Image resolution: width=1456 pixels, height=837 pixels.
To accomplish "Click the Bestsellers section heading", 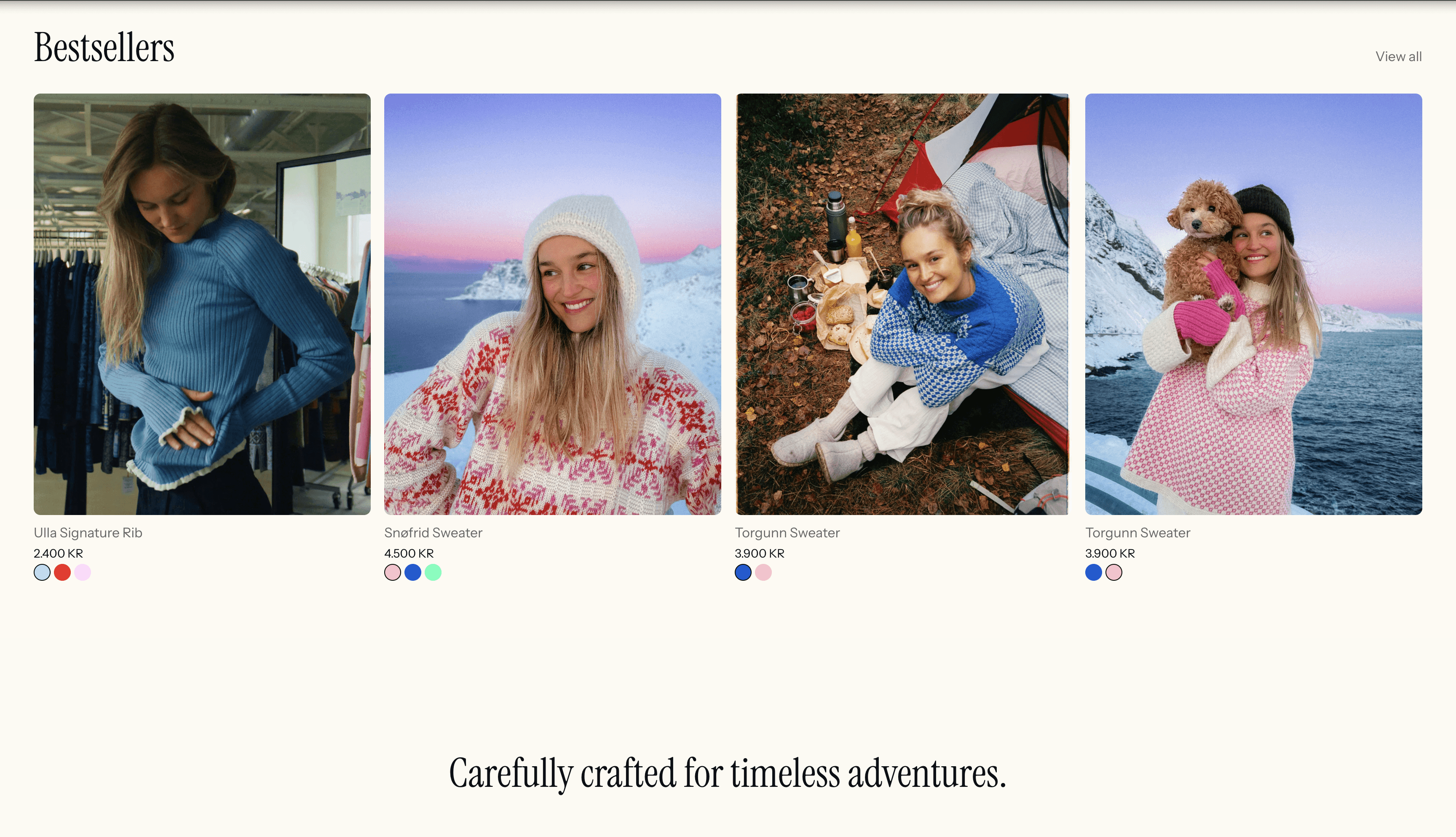I will point(104,47).
